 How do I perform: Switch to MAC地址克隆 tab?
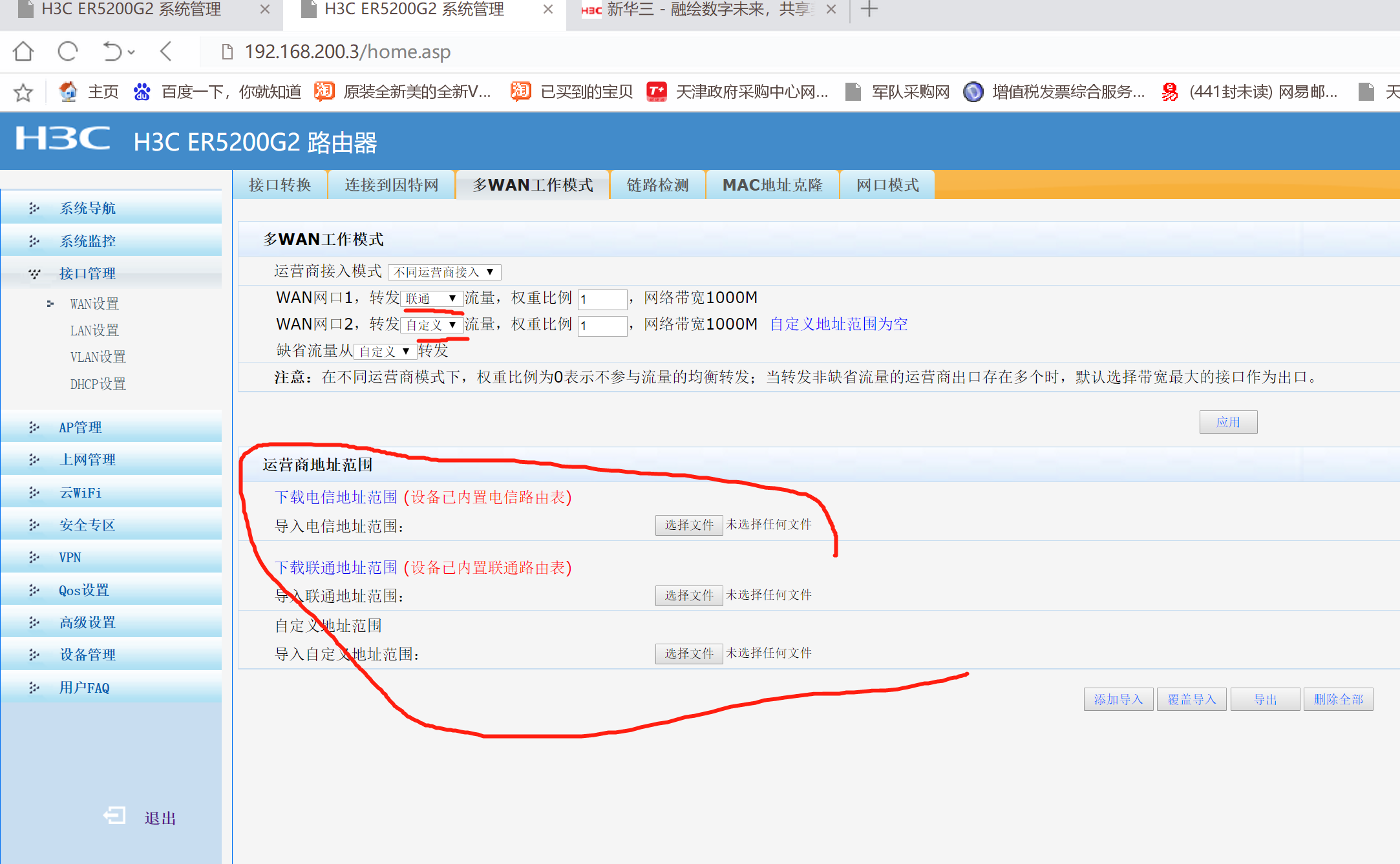(772, 185)
